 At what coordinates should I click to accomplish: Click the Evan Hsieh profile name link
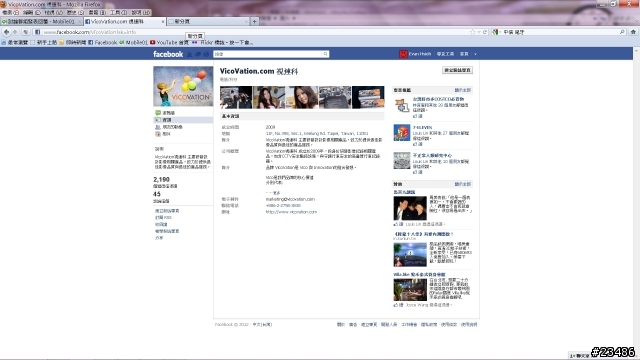[x=420, y=54]
